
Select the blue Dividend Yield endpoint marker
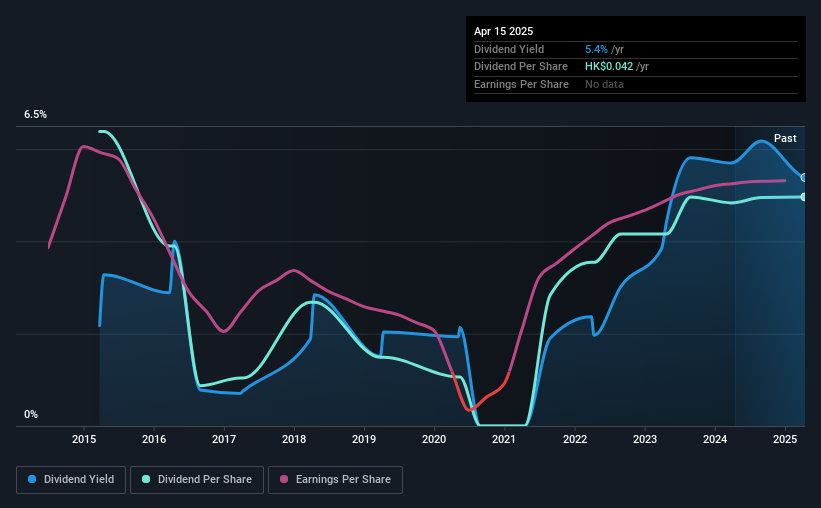(x=804, y=178)
